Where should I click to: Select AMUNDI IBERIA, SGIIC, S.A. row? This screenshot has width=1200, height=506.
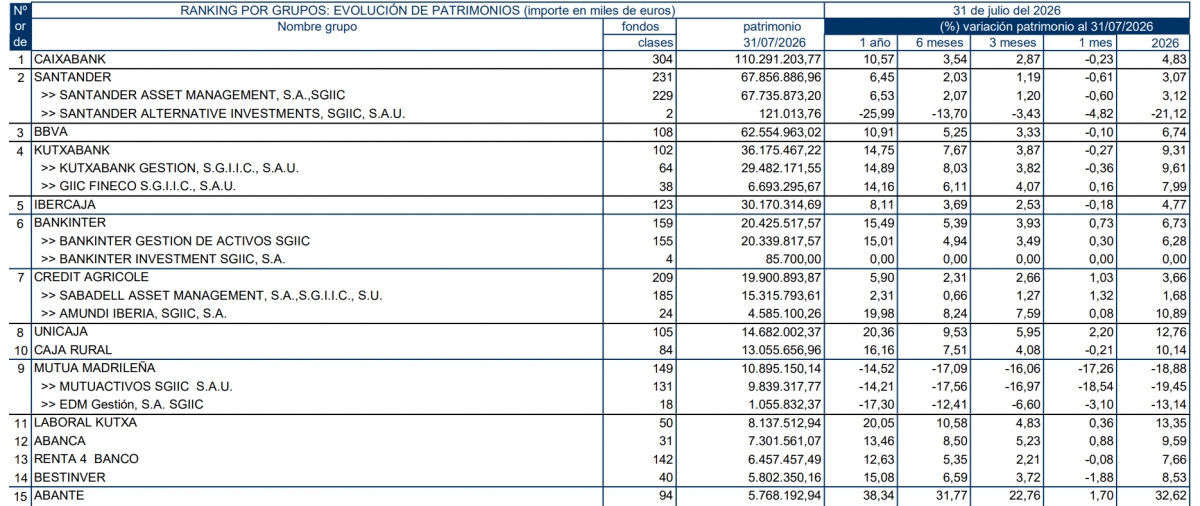pyautogui.click(x=134, y=313)
